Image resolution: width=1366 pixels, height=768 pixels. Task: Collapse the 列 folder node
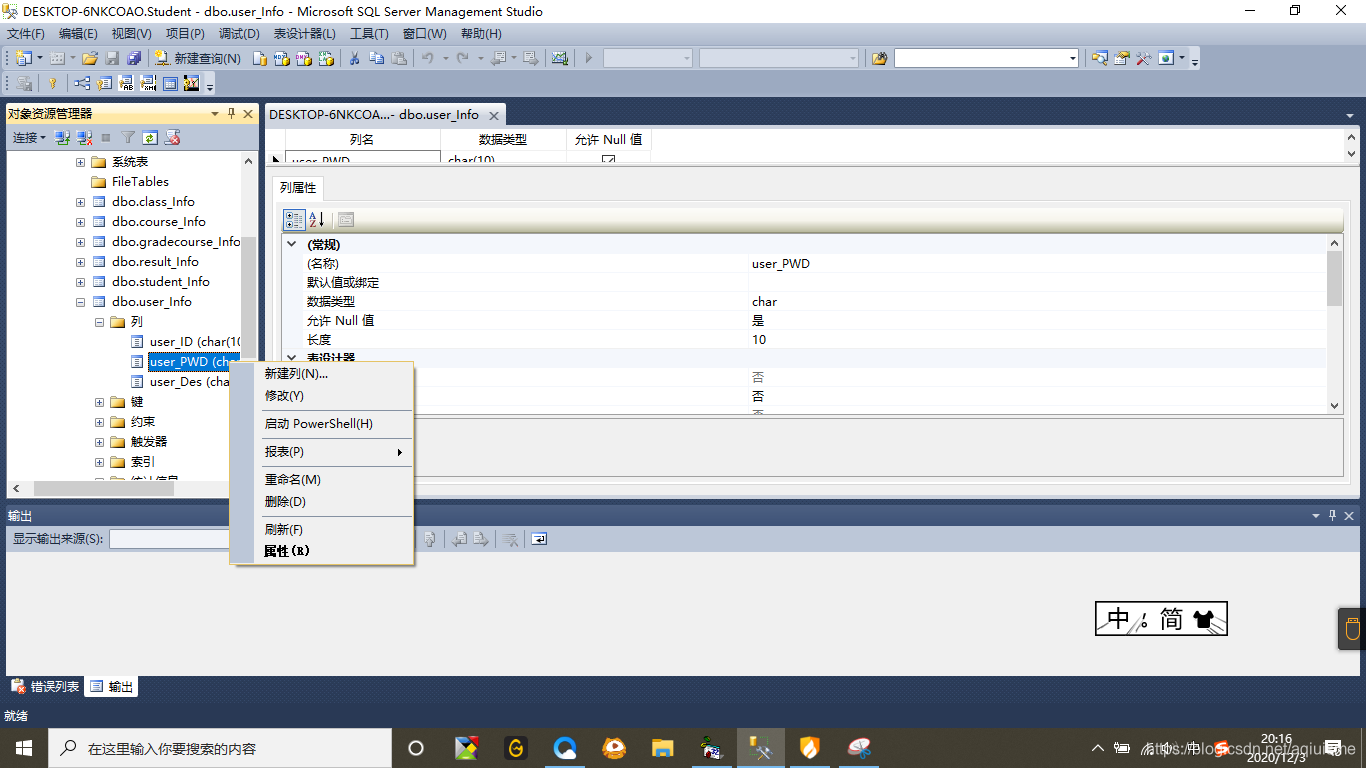100,322
